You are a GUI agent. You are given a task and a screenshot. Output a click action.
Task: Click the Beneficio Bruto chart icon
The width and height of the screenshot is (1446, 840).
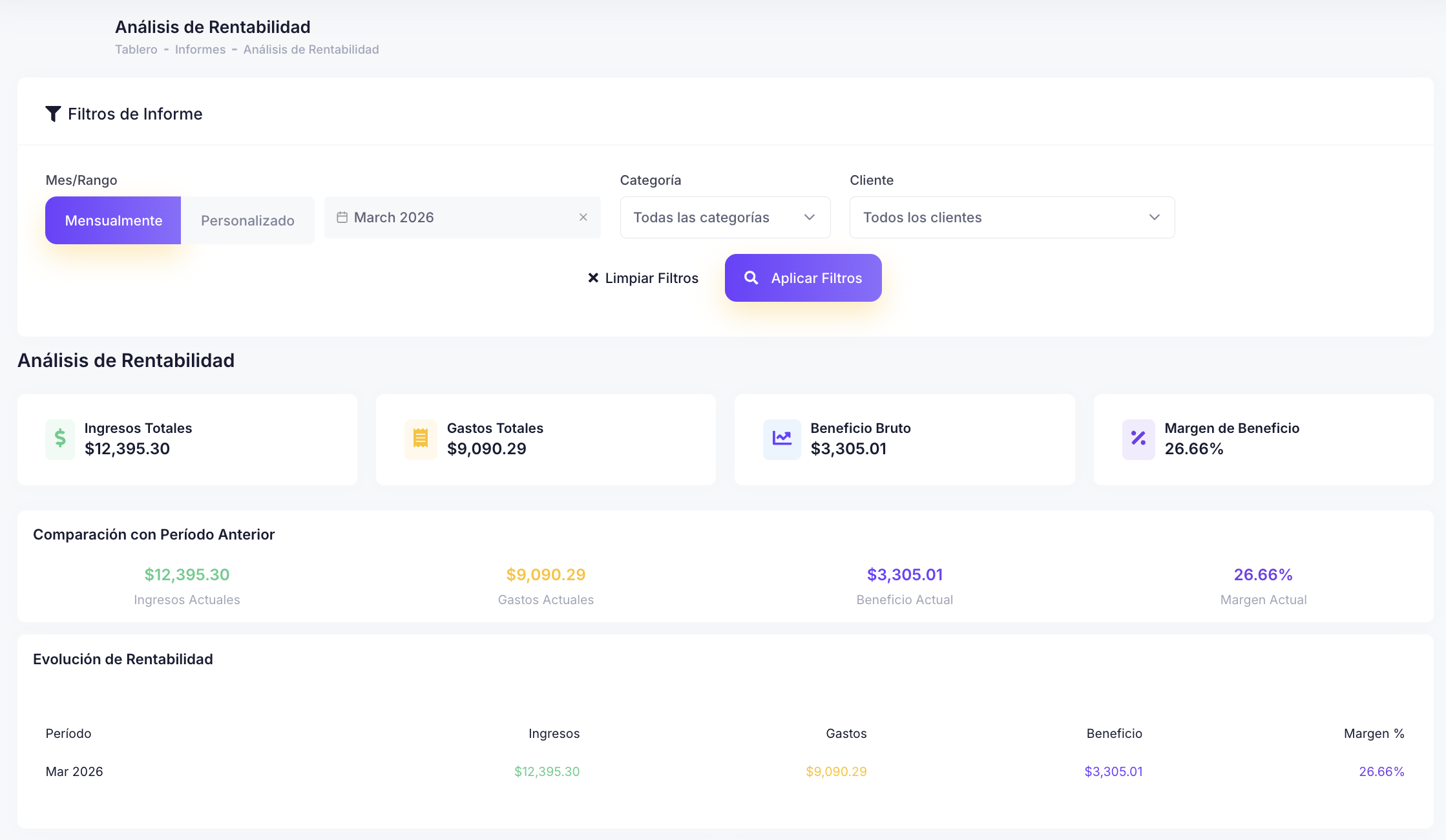pos(782,439)
